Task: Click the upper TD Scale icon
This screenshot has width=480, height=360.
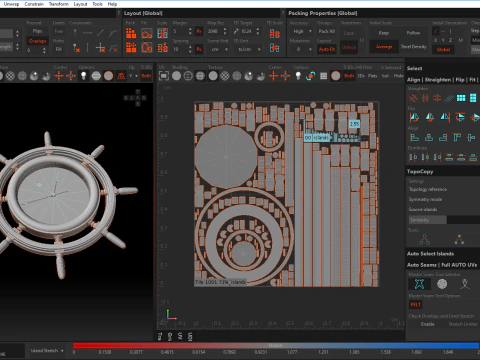Action: [x=275, y=33]
